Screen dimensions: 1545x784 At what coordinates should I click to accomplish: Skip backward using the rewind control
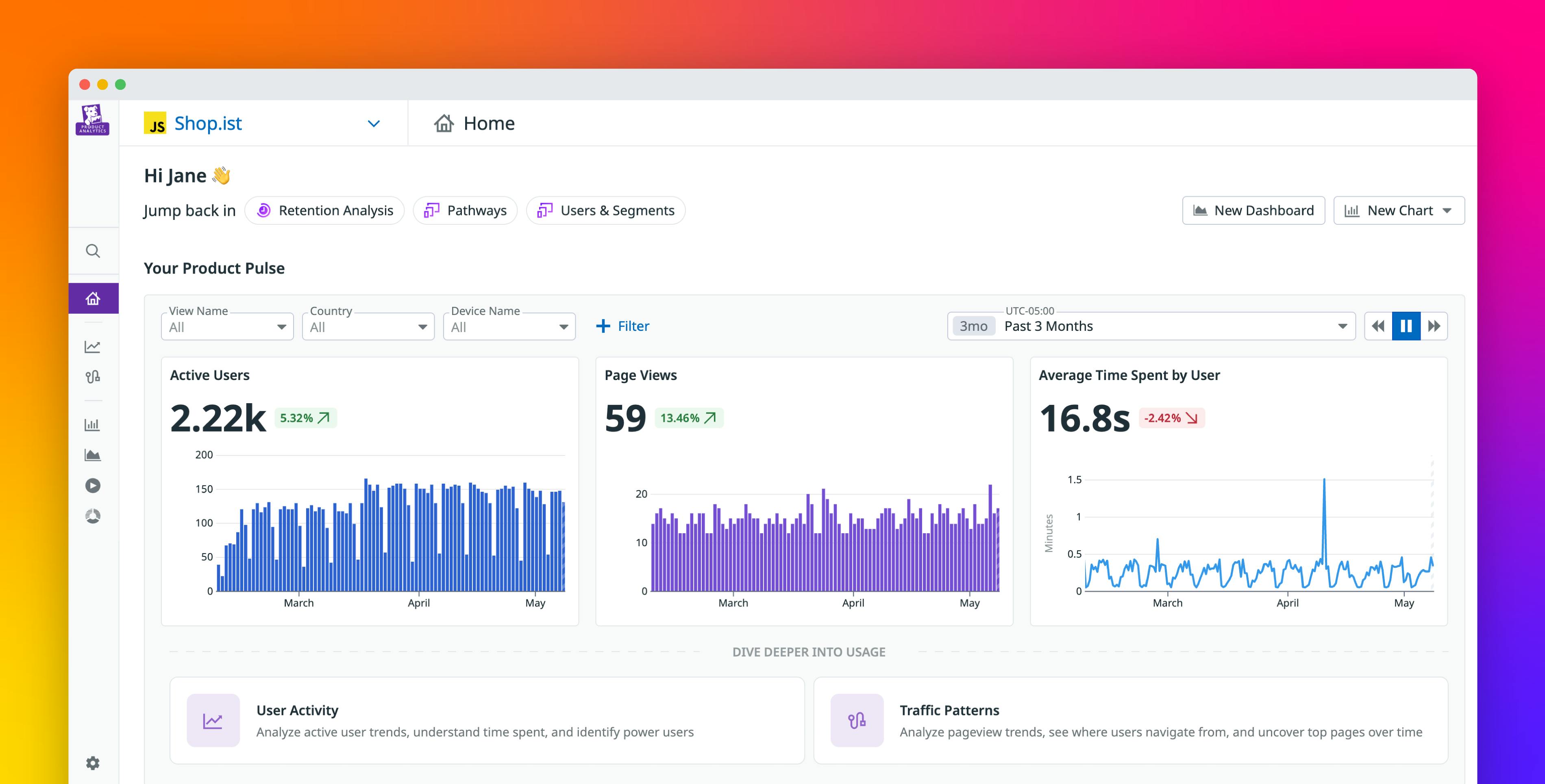(1377, 326)
